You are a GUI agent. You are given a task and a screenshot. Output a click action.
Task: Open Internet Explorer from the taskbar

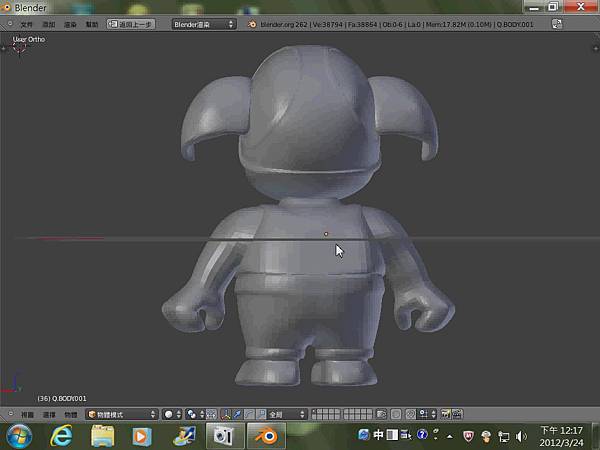click(x=62, y=436)
